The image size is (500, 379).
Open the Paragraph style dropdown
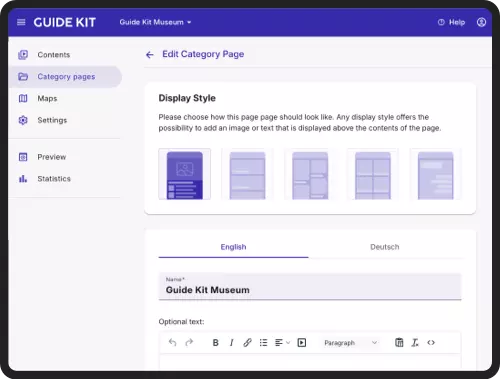pyautogui.click(x=351, y=343)
